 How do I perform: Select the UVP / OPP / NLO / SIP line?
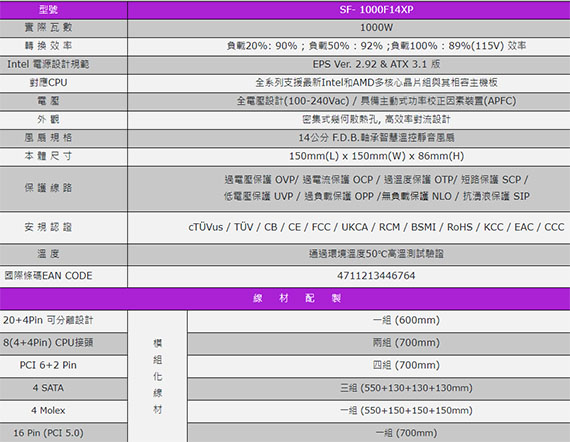376,196
